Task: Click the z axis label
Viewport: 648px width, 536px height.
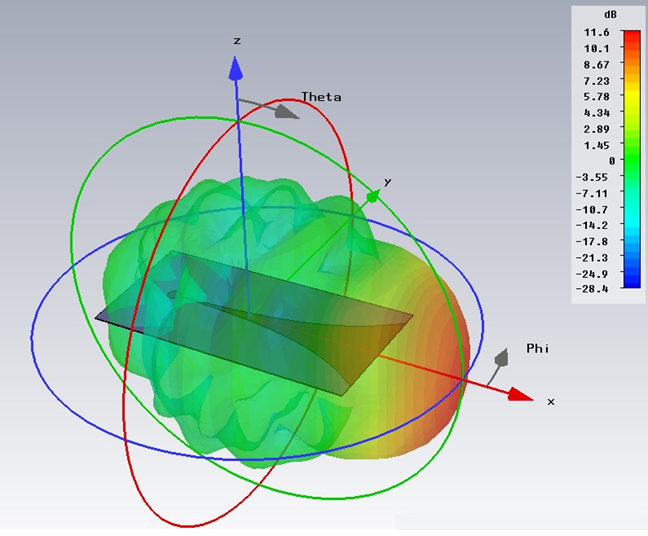Action: pyautogui.click(x=237, y=41)
